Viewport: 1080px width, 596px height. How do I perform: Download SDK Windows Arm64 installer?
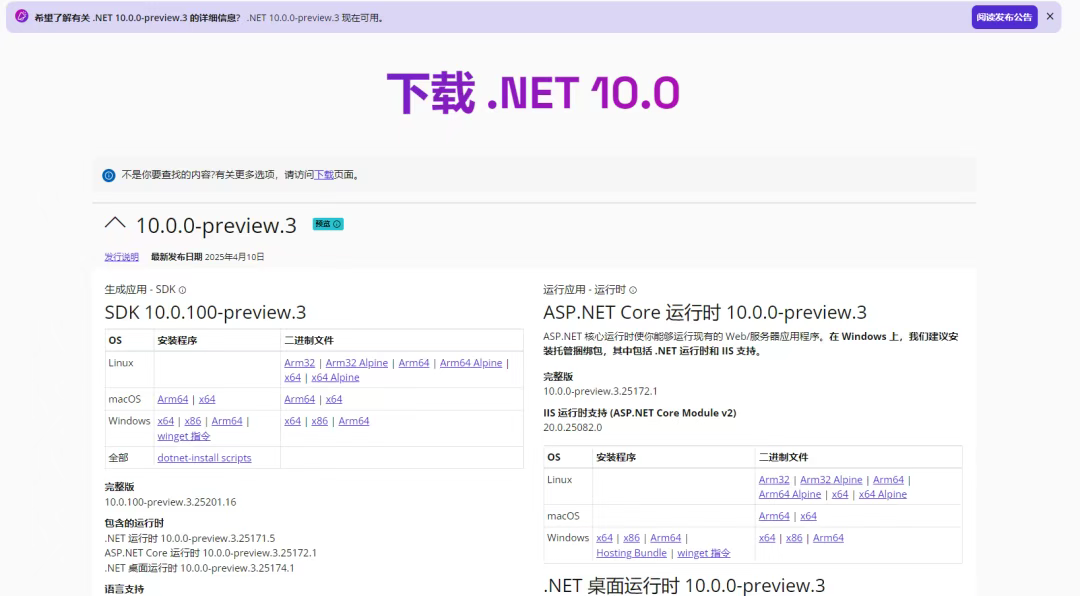pyautogui.click(x=227, y=421)
